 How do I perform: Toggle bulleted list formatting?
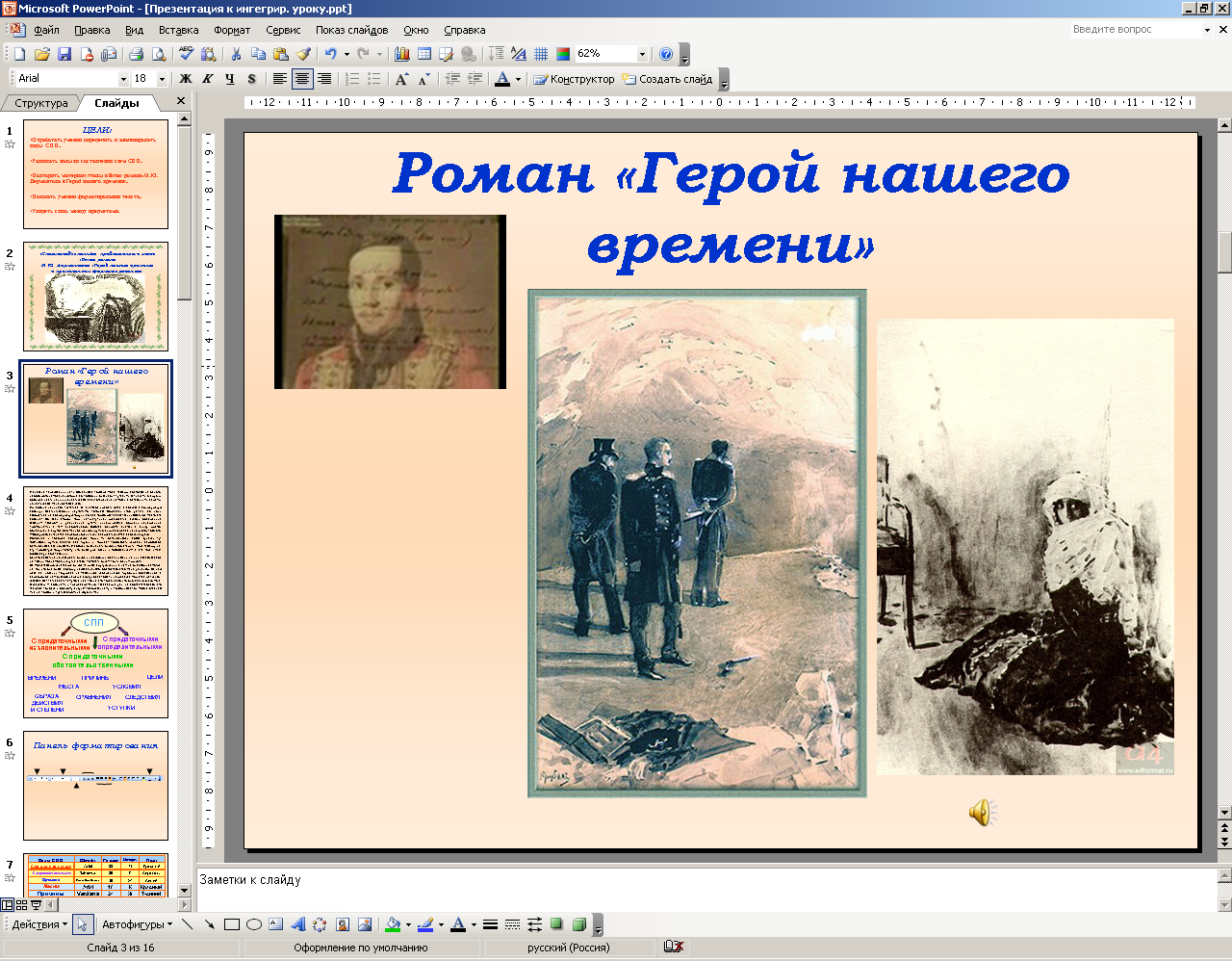[x=374, y=79]
